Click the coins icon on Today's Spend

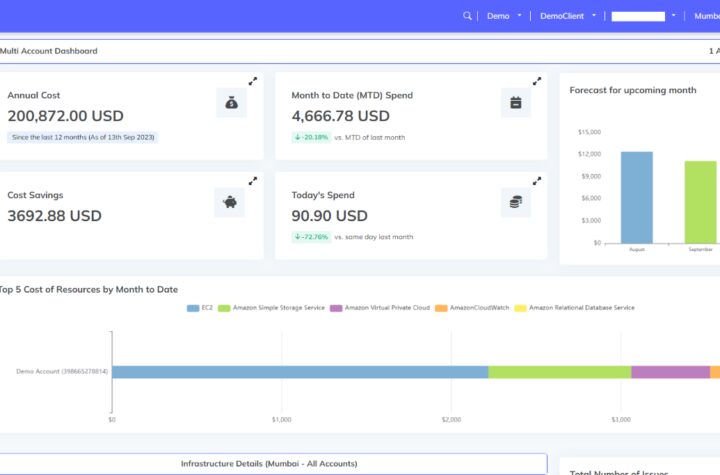[515, 202]
